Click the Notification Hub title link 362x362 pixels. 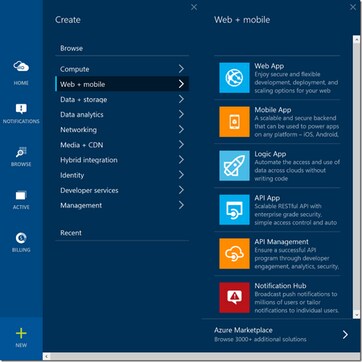pyautogui.click(x=280, y=286)
